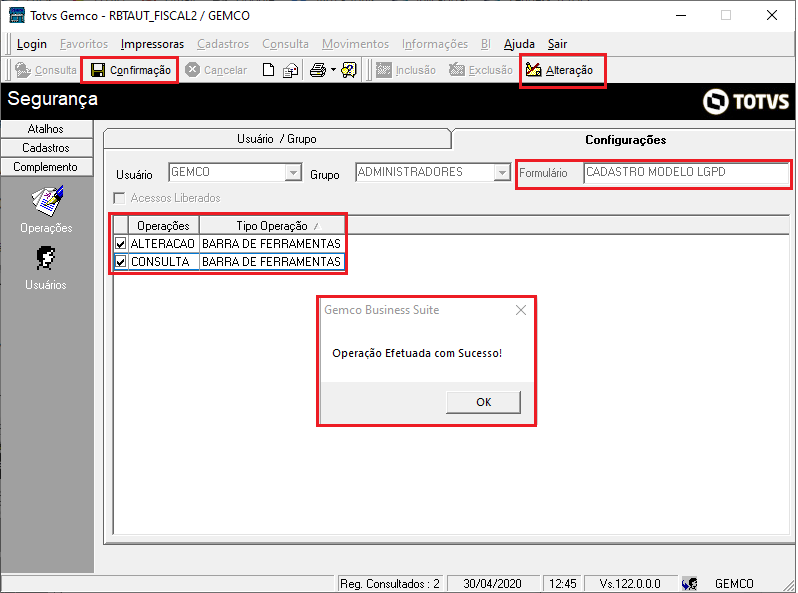
Task: Click the Cancelar toolbar icon
Action: (x=192, y=70)
